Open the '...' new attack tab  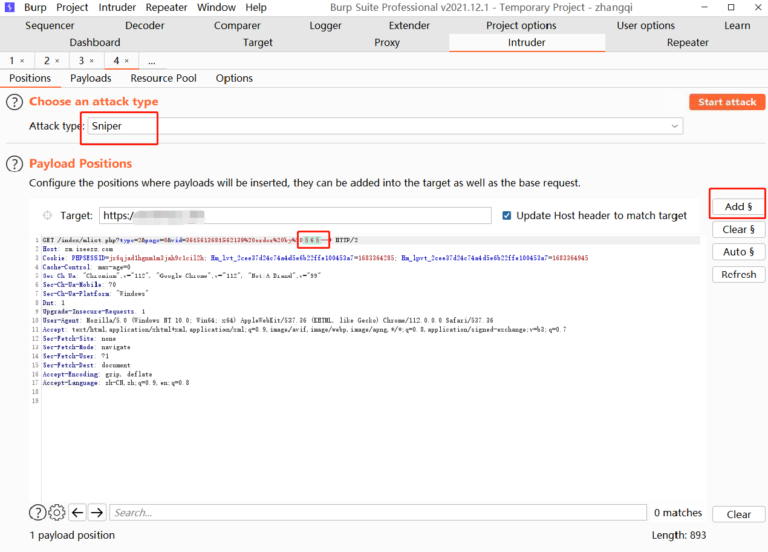151,61
